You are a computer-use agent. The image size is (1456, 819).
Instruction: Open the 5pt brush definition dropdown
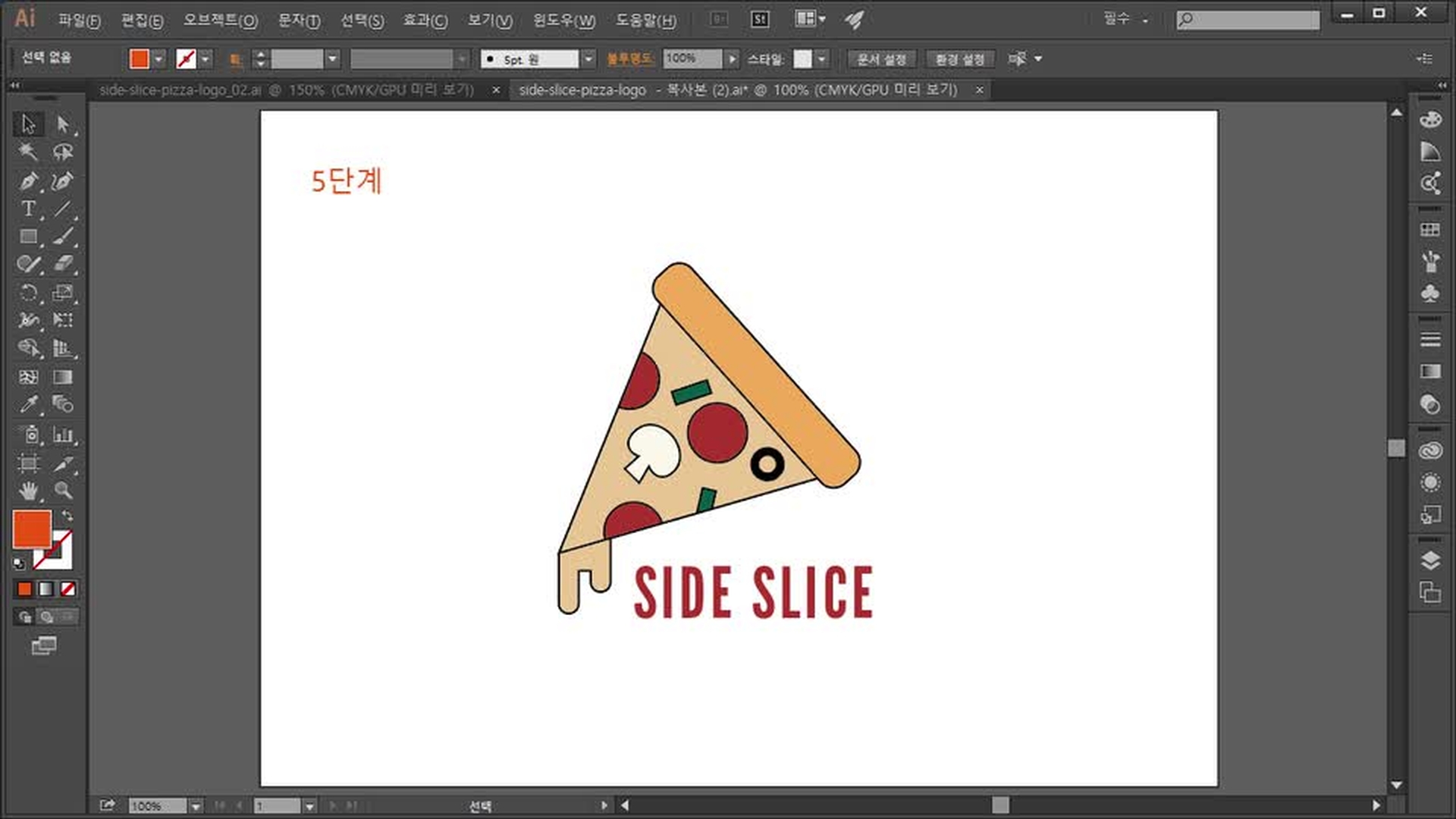pyautogui.click(x=588, y=58)
